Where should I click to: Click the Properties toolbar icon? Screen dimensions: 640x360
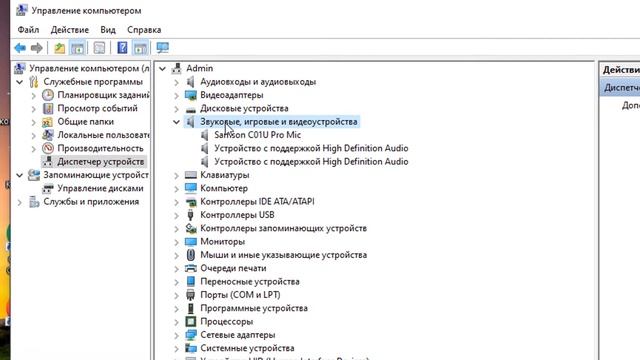(x=99, y=48)
